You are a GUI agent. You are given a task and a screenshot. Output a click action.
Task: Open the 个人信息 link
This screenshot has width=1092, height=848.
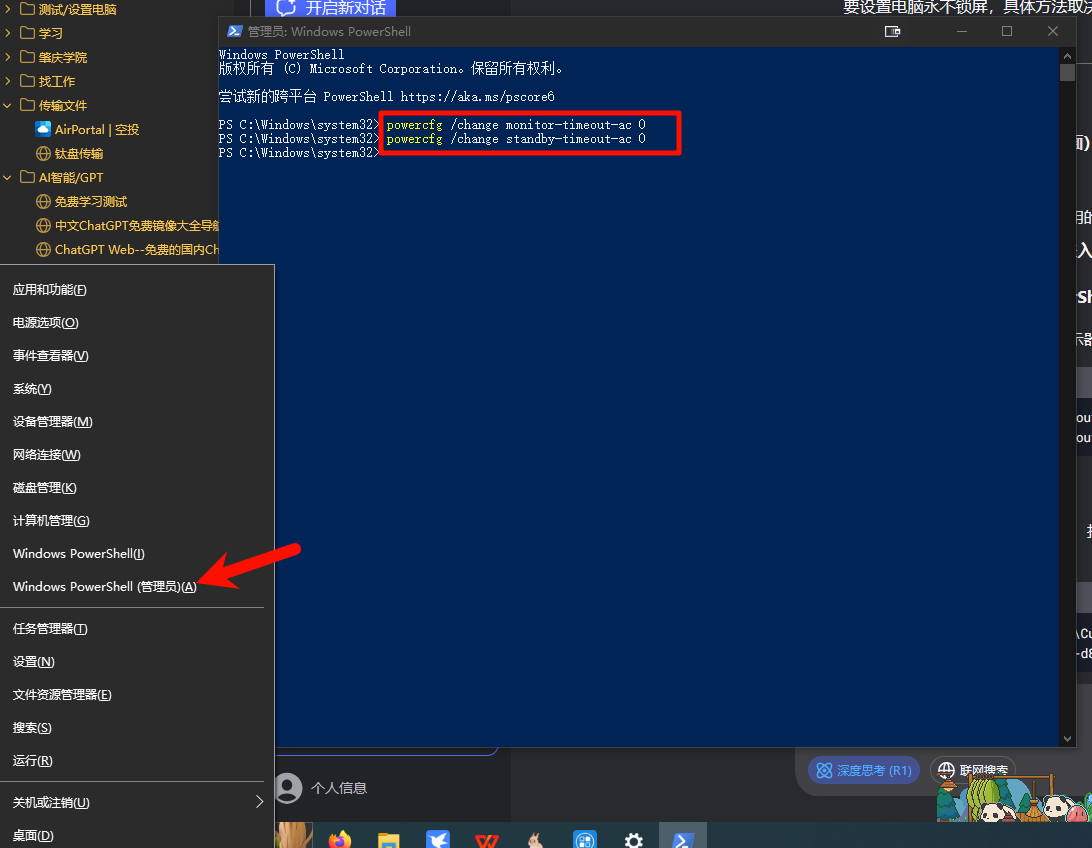[x=338, y=788]
